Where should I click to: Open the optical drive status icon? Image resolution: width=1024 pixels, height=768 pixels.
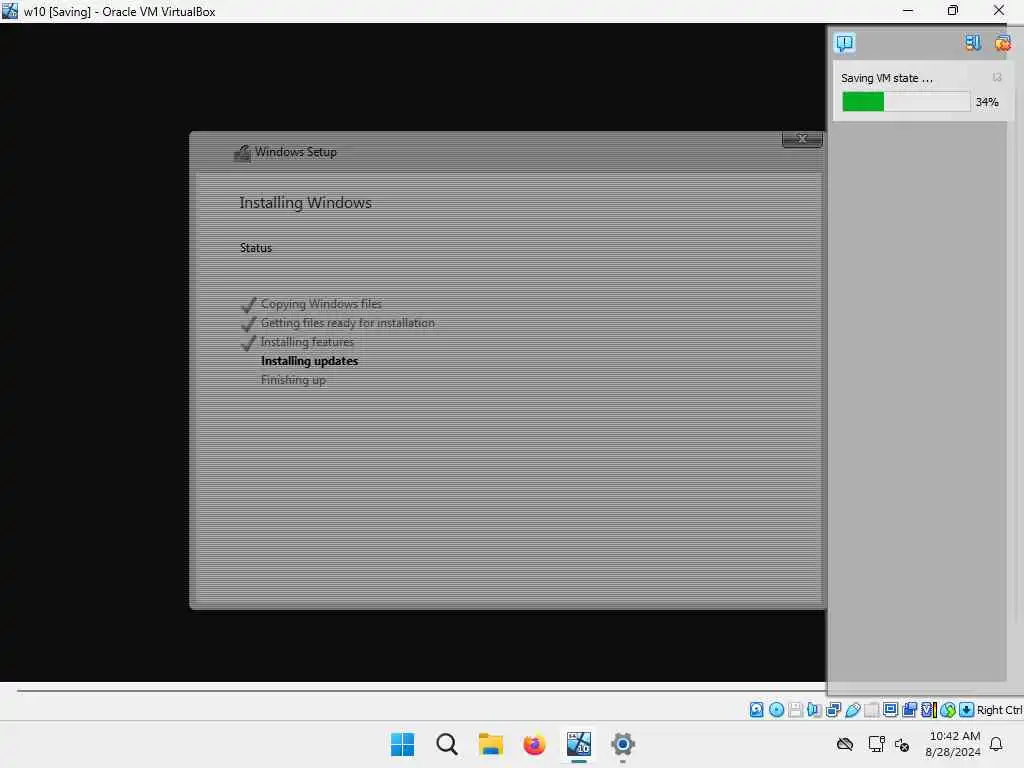click(776, 710)
